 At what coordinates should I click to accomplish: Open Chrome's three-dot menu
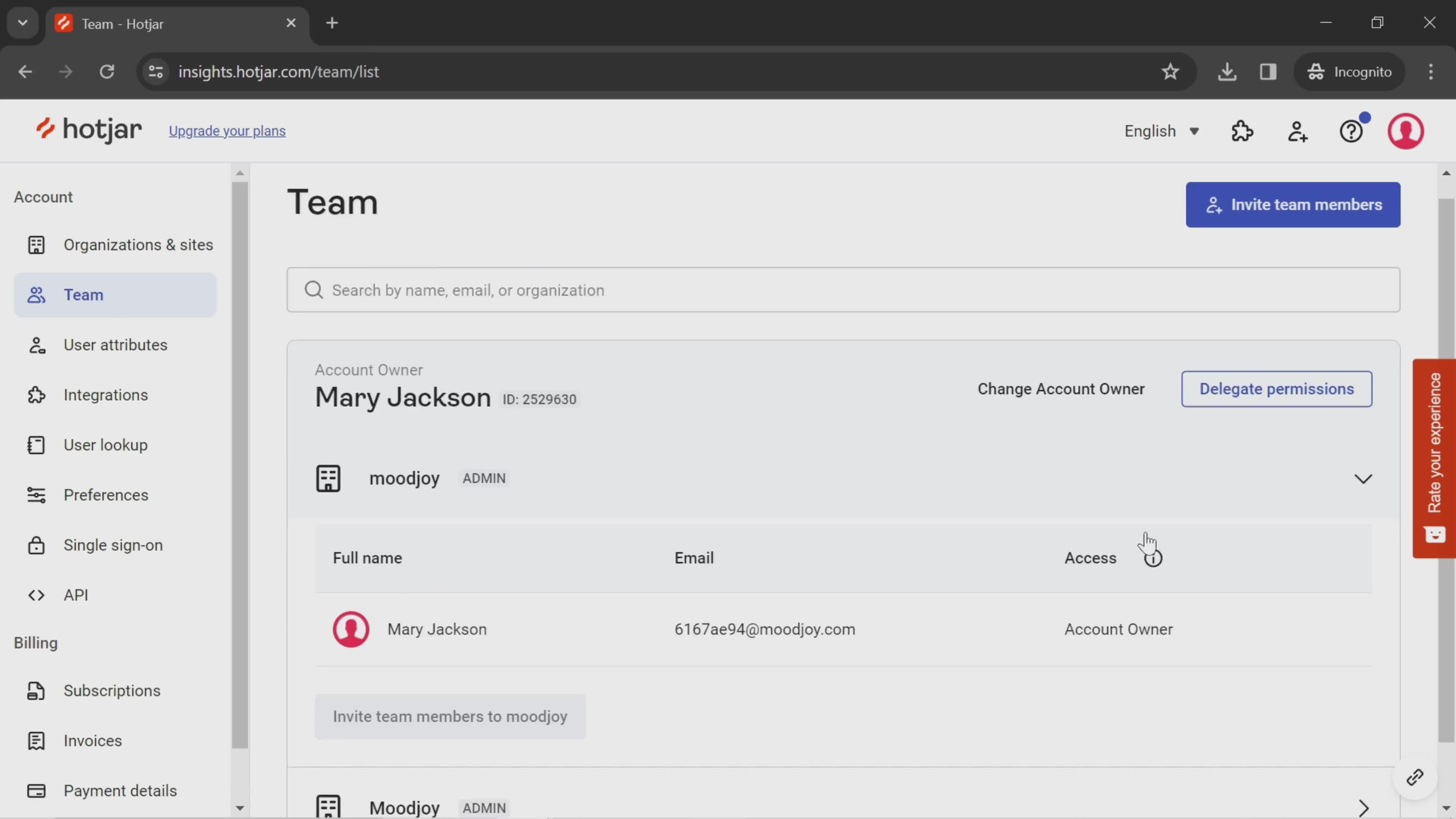[x=1431, y=72]
